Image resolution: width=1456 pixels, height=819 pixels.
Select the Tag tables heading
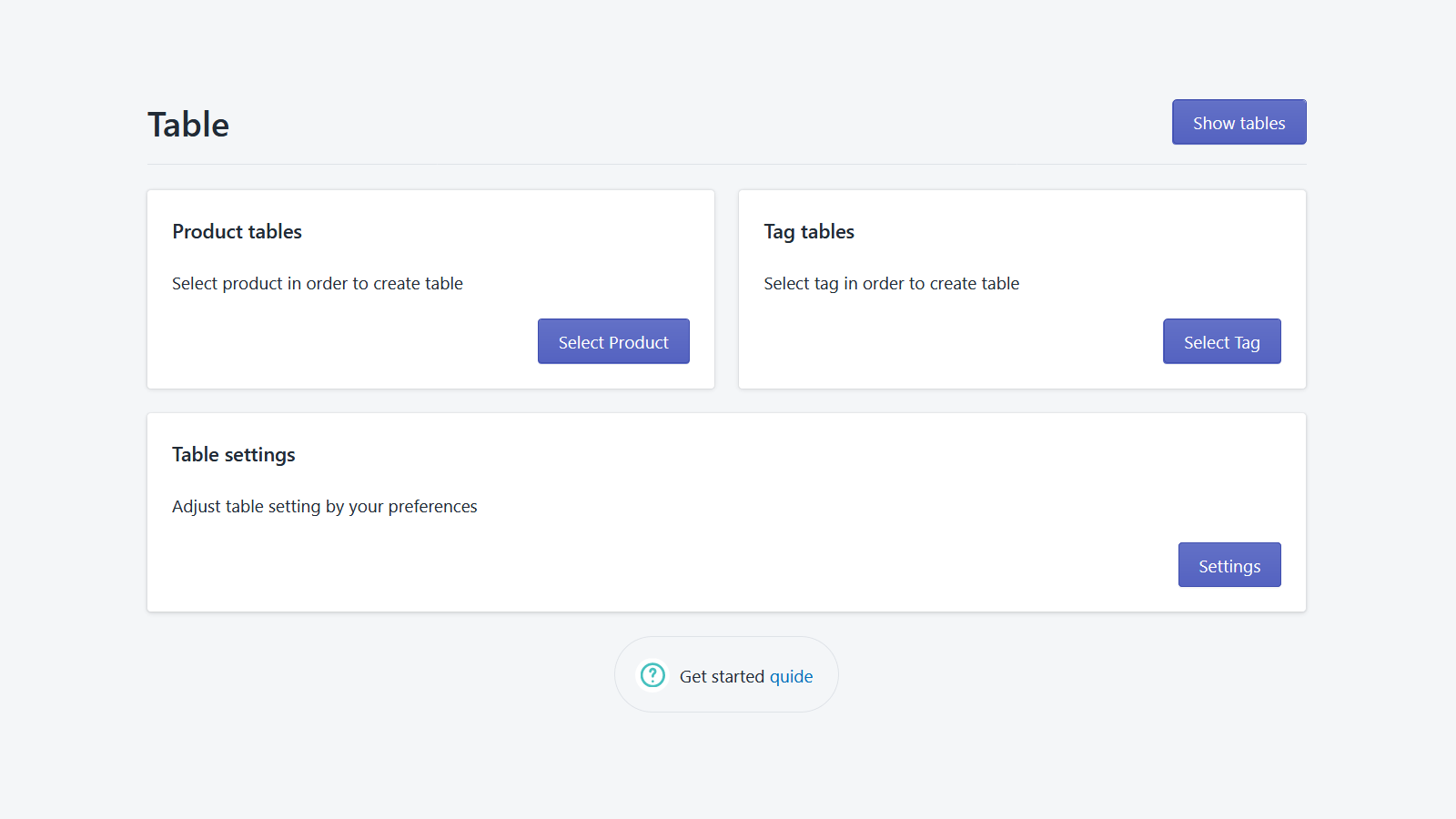(x=809, y=232)
